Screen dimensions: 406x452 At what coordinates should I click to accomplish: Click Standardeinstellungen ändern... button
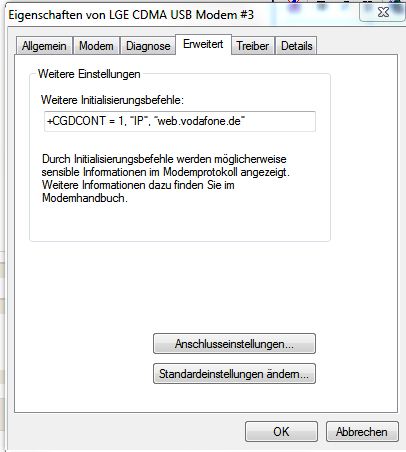pyautogui.click(x=234, y=374)
